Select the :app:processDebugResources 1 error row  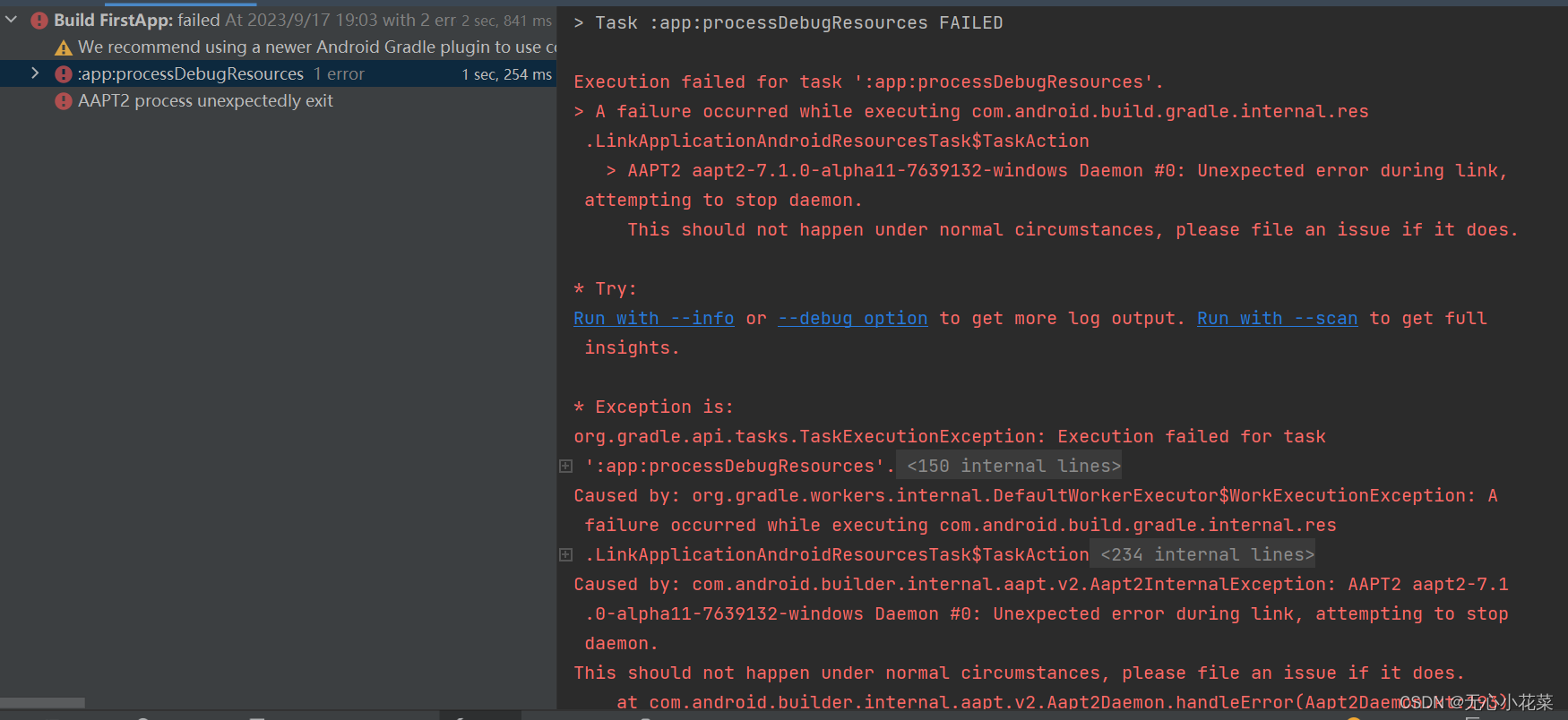(278, 73)
